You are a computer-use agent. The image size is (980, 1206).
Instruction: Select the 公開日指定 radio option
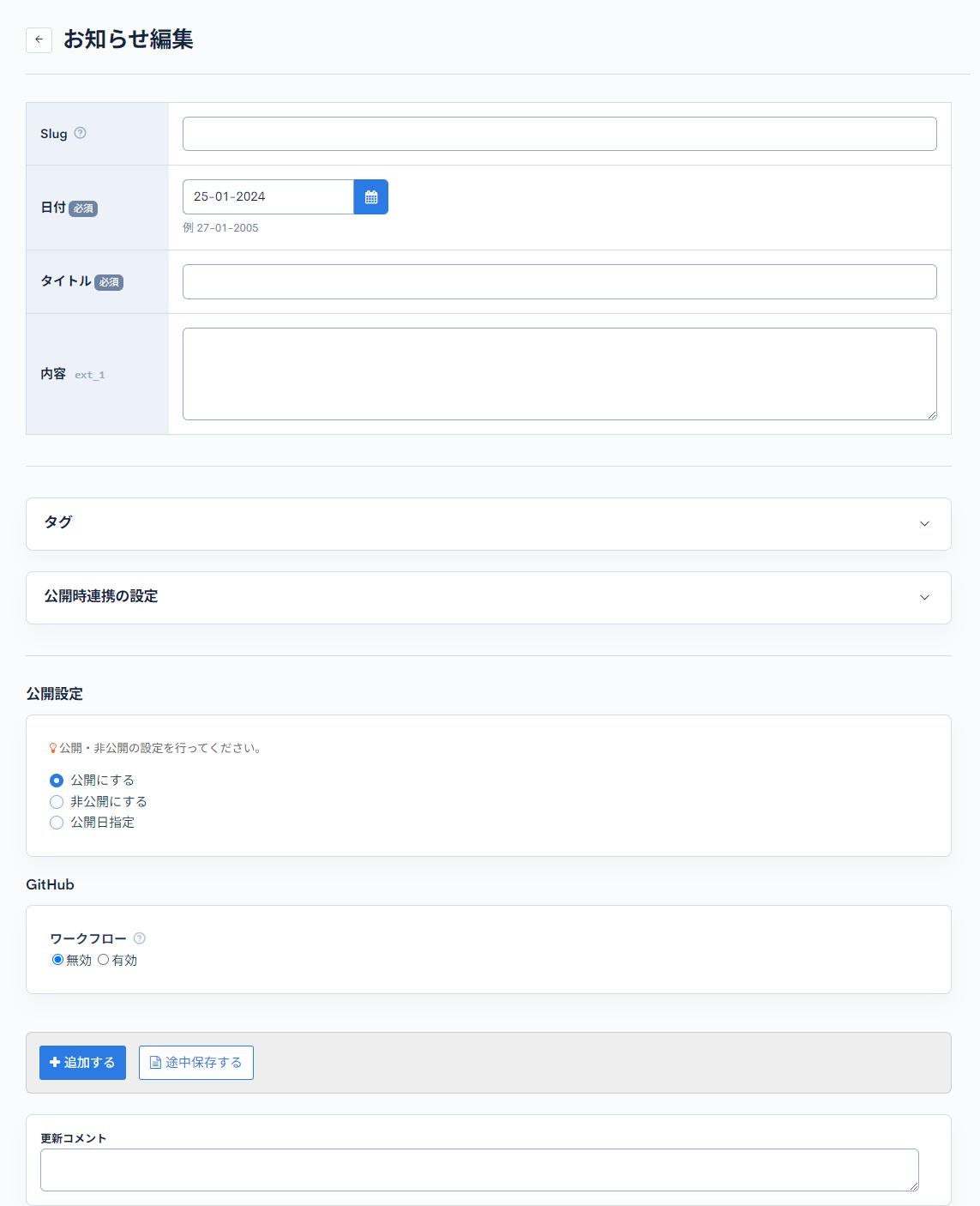pos(57,823)
